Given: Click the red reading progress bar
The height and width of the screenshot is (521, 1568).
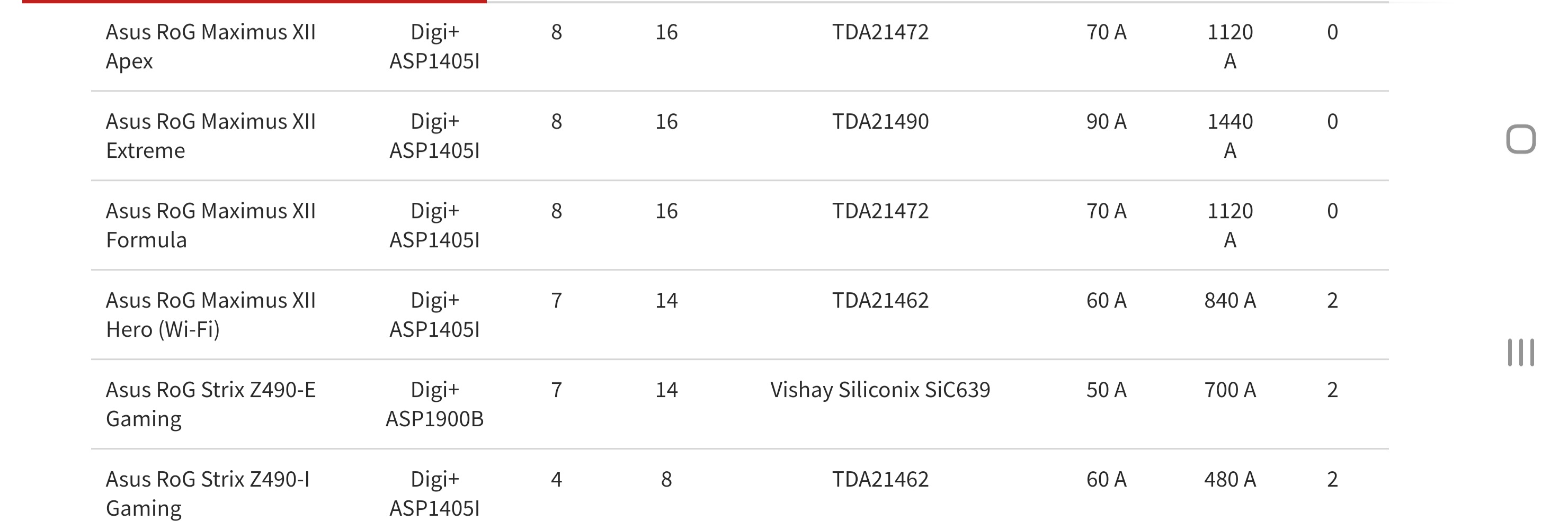Looking at the screenshot, I should [254, 2].
